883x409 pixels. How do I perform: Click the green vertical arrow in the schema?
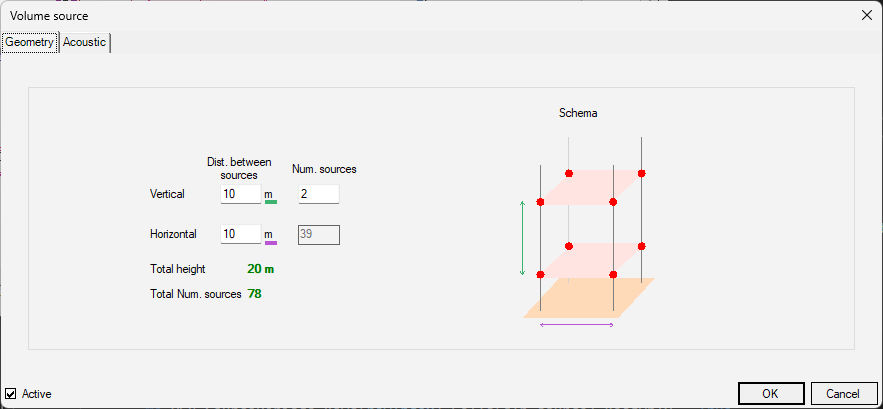tap(522, 238)
